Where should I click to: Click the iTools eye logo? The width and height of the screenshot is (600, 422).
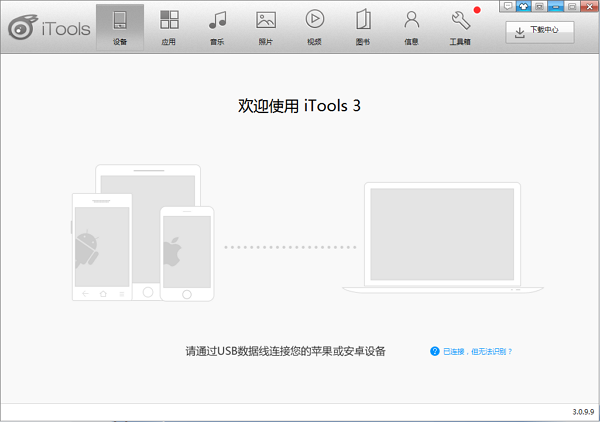pos(23,28)
